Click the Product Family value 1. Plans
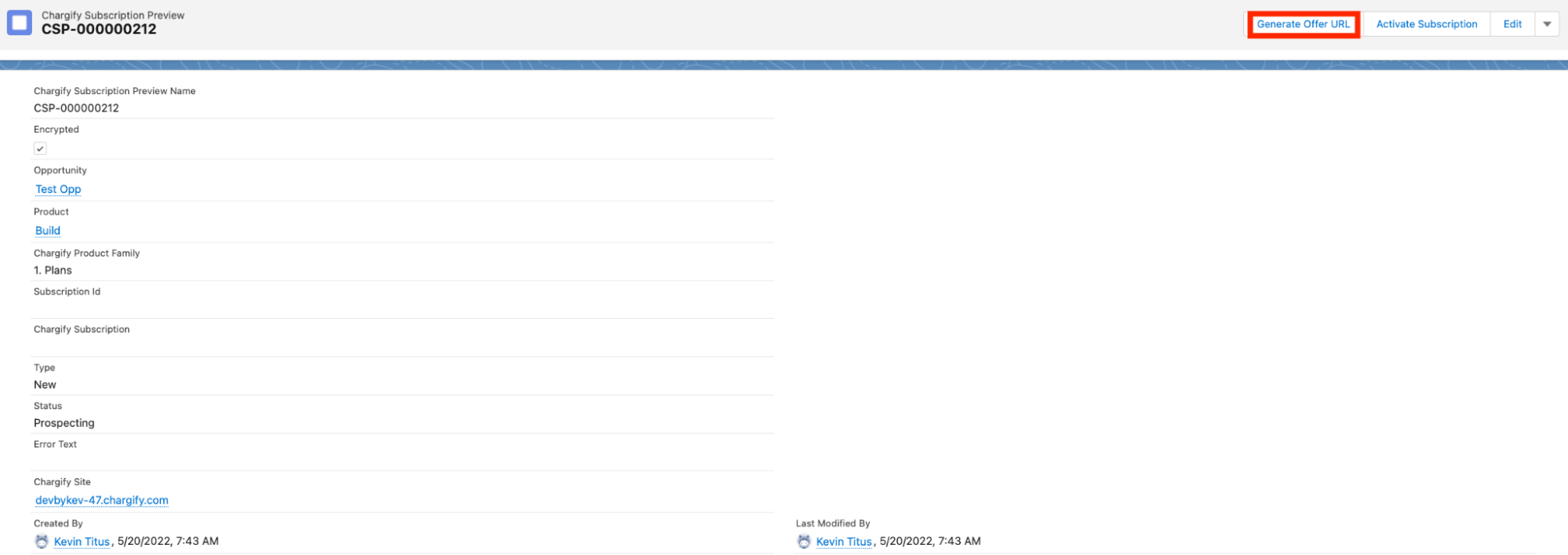The height and width of the screenshot is (555, 1568). (x=53, y=270)
